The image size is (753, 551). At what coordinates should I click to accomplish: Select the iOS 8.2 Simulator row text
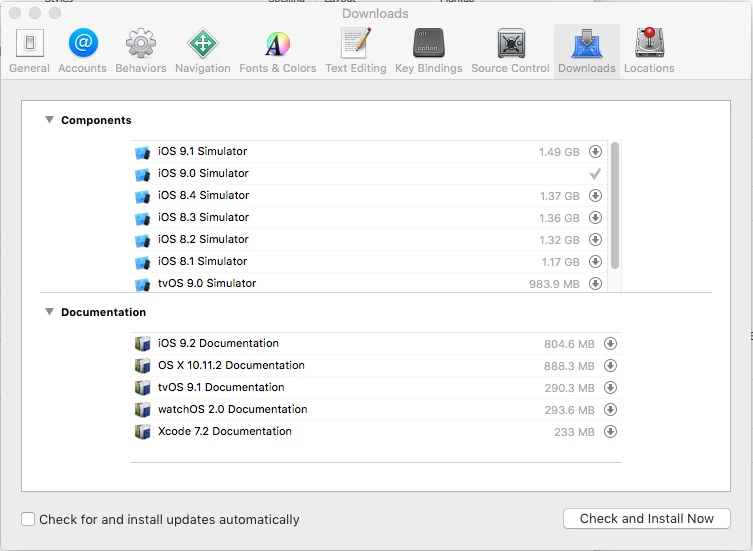(203, 239)
